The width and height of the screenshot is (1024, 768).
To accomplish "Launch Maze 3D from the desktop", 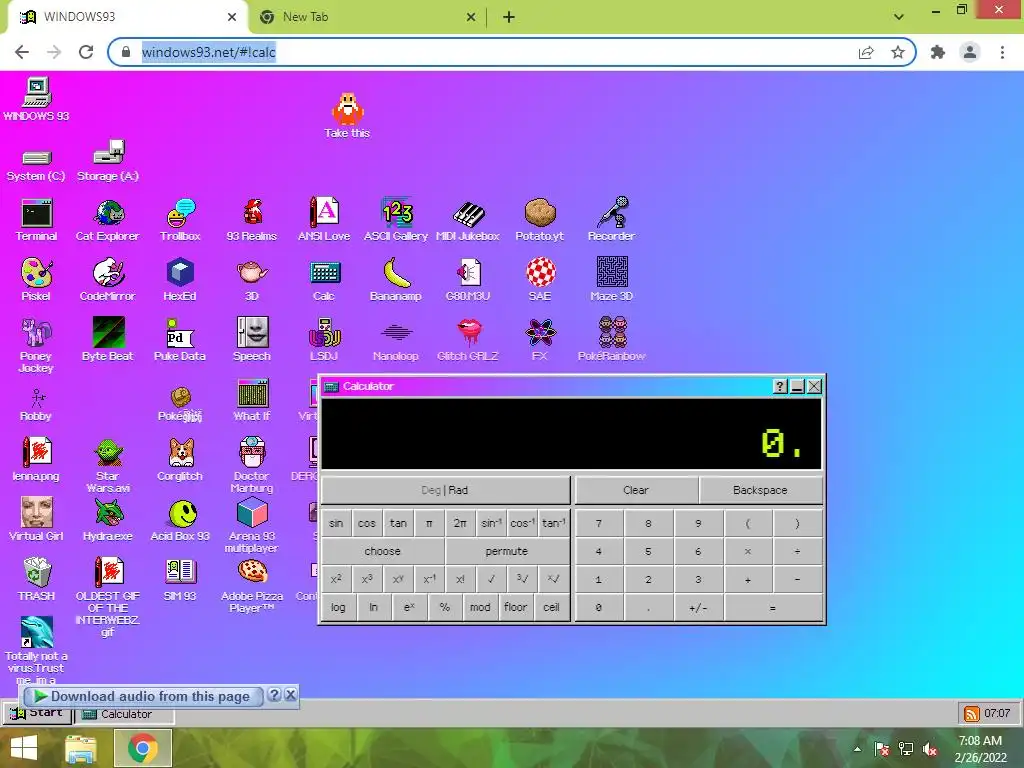I will pyautogui.click(x=612, y=279).
